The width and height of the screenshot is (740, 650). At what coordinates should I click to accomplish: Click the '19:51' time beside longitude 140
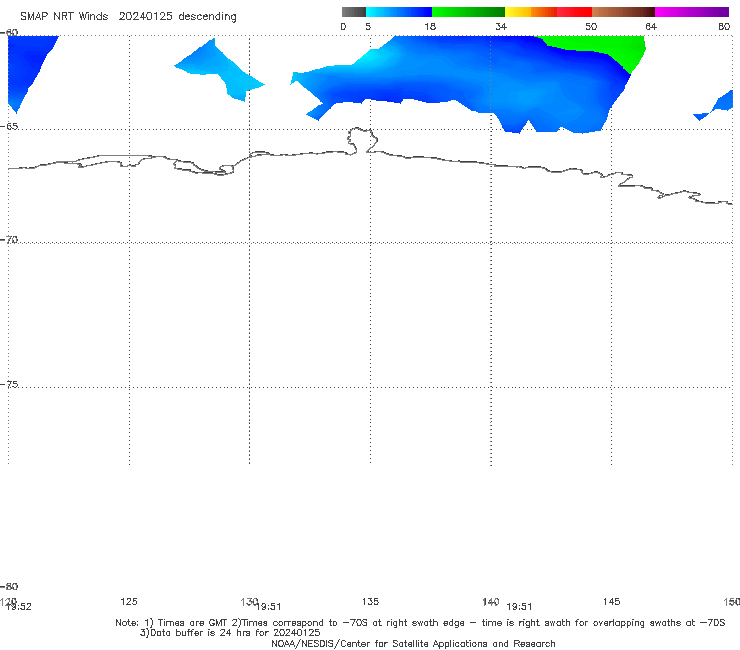pyautogui.click(x=519, y=607)
